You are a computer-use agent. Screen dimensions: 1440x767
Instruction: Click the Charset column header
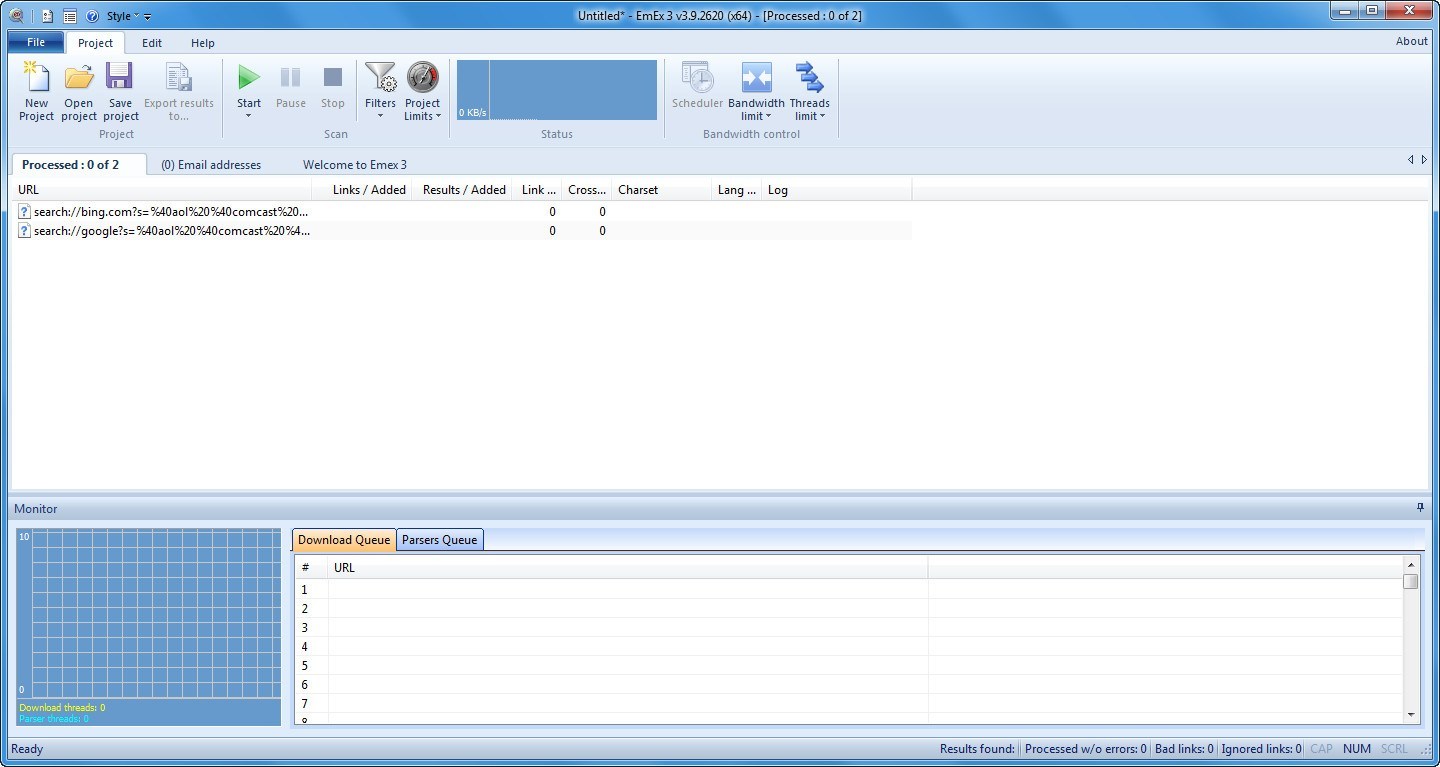662,190
